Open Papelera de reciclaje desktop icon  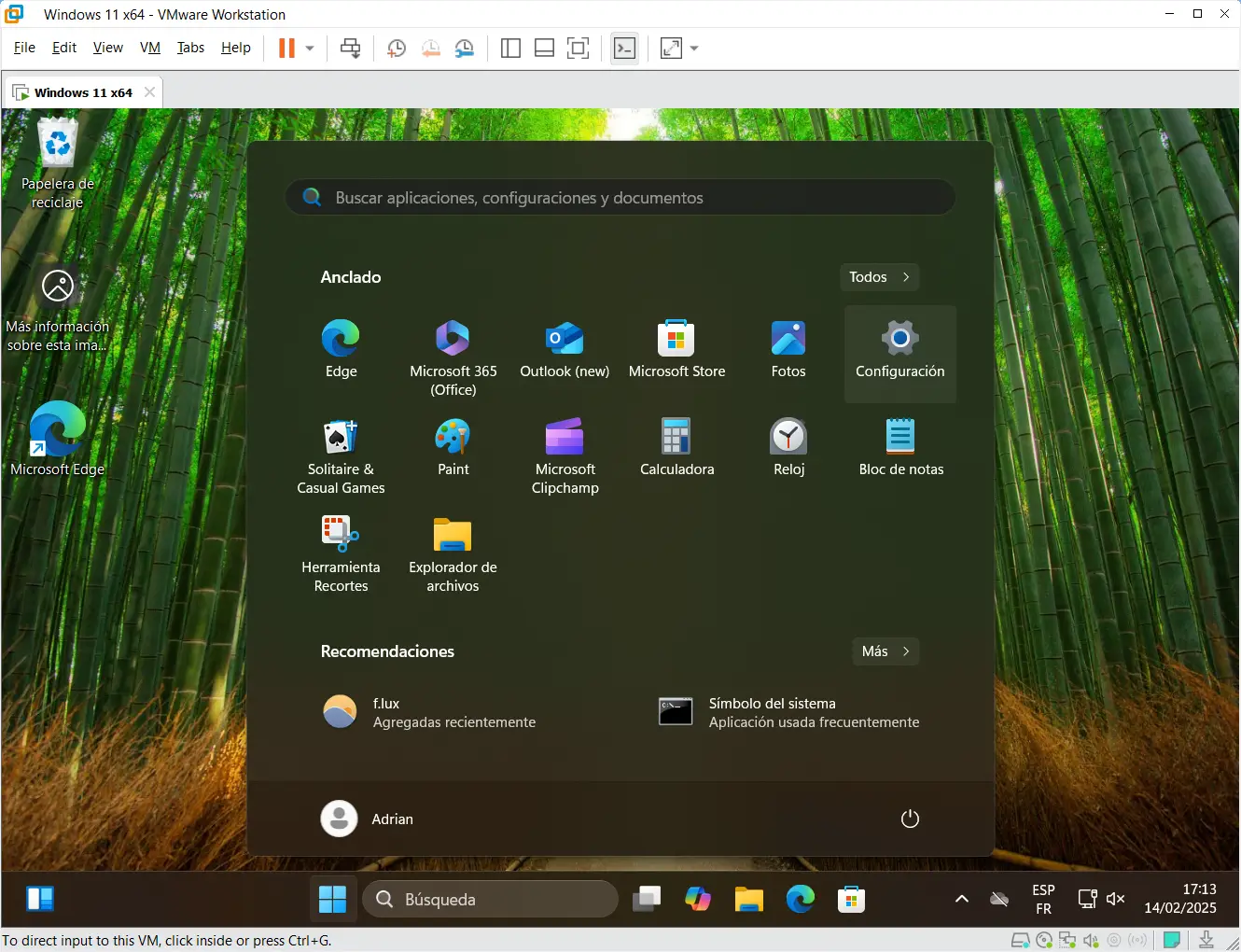(58, 164)
